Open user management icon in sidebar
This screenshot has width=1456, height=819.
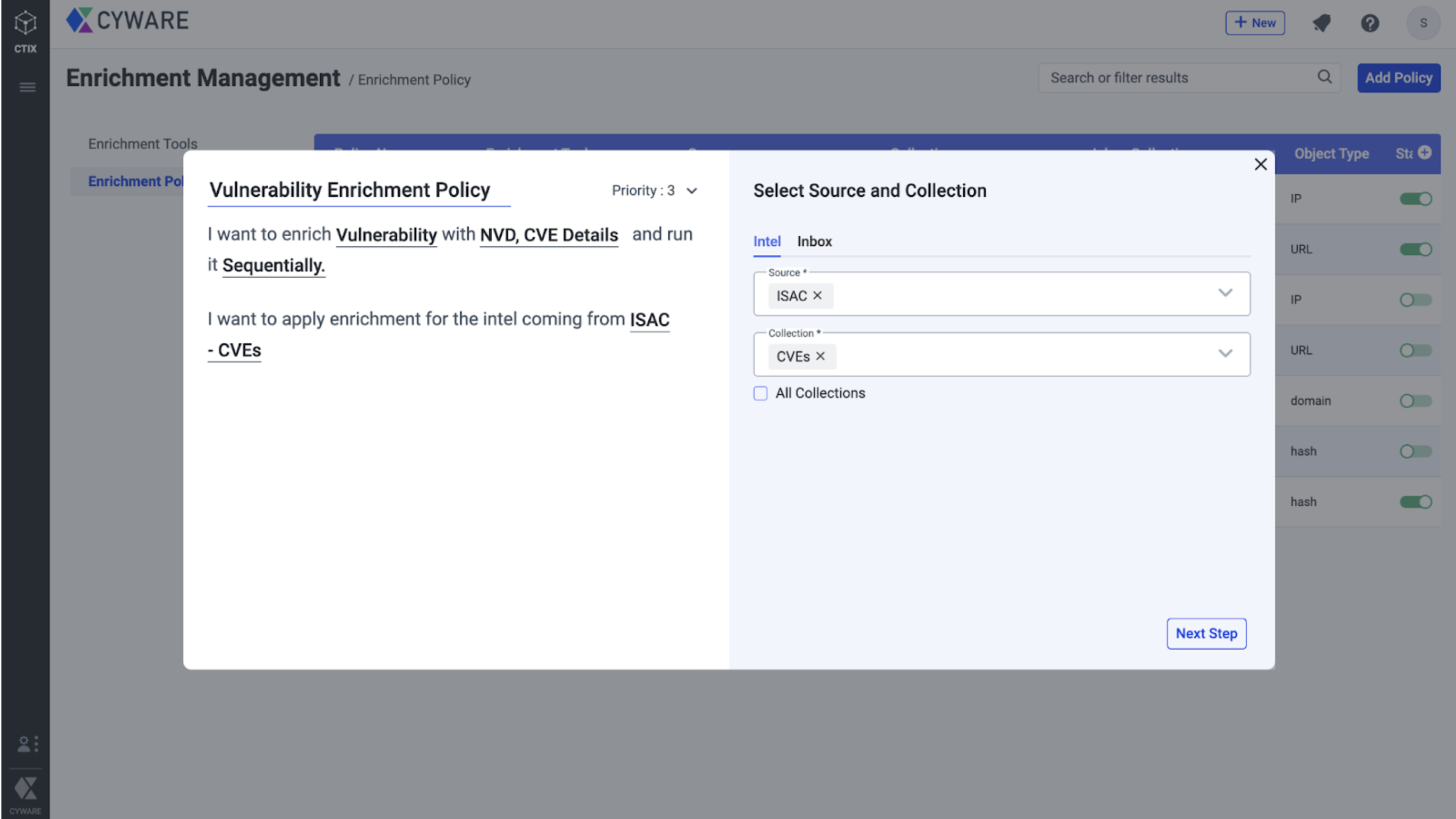(27, 744)
